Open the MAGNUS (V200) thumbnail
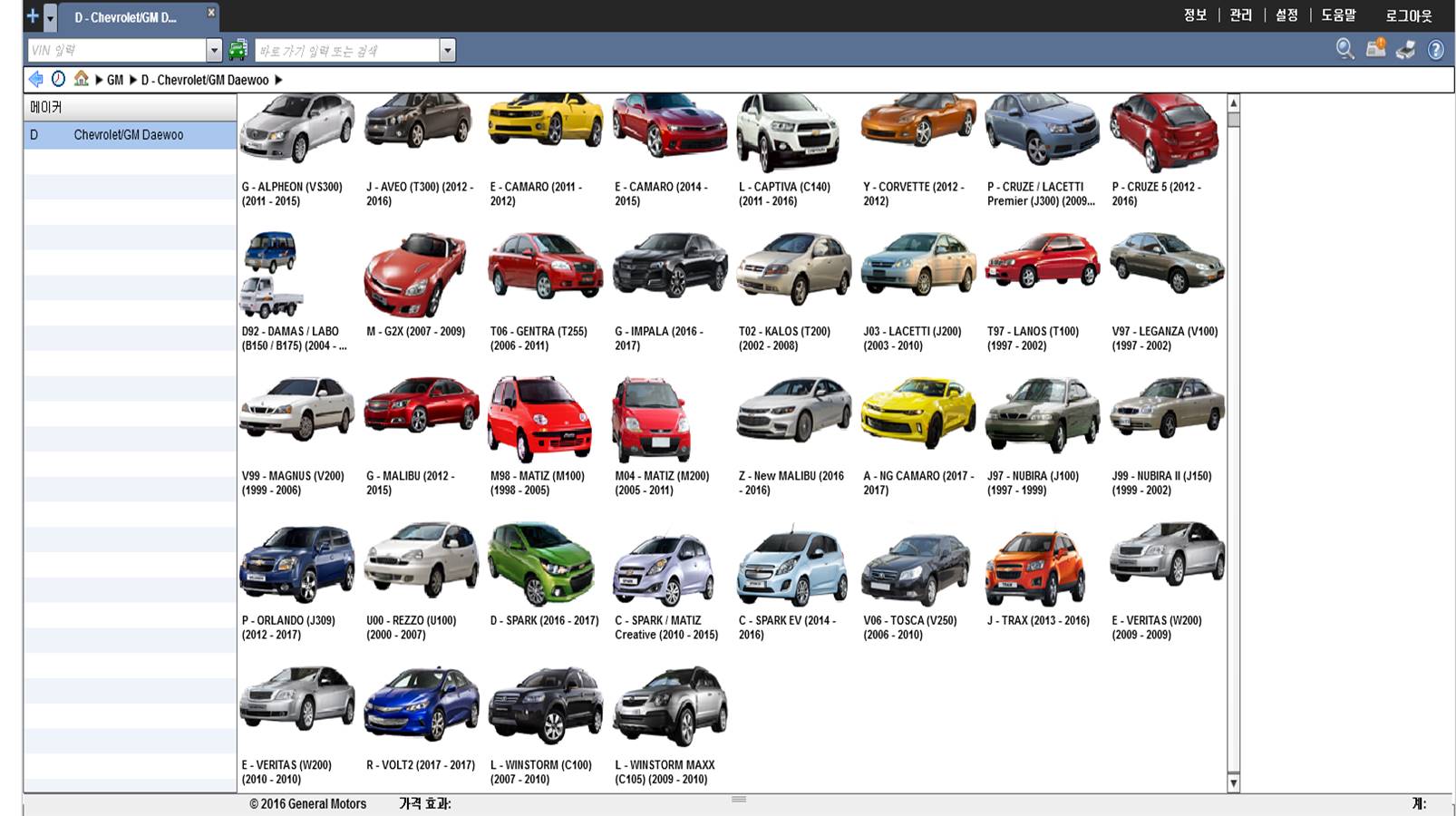 [296, 408]
